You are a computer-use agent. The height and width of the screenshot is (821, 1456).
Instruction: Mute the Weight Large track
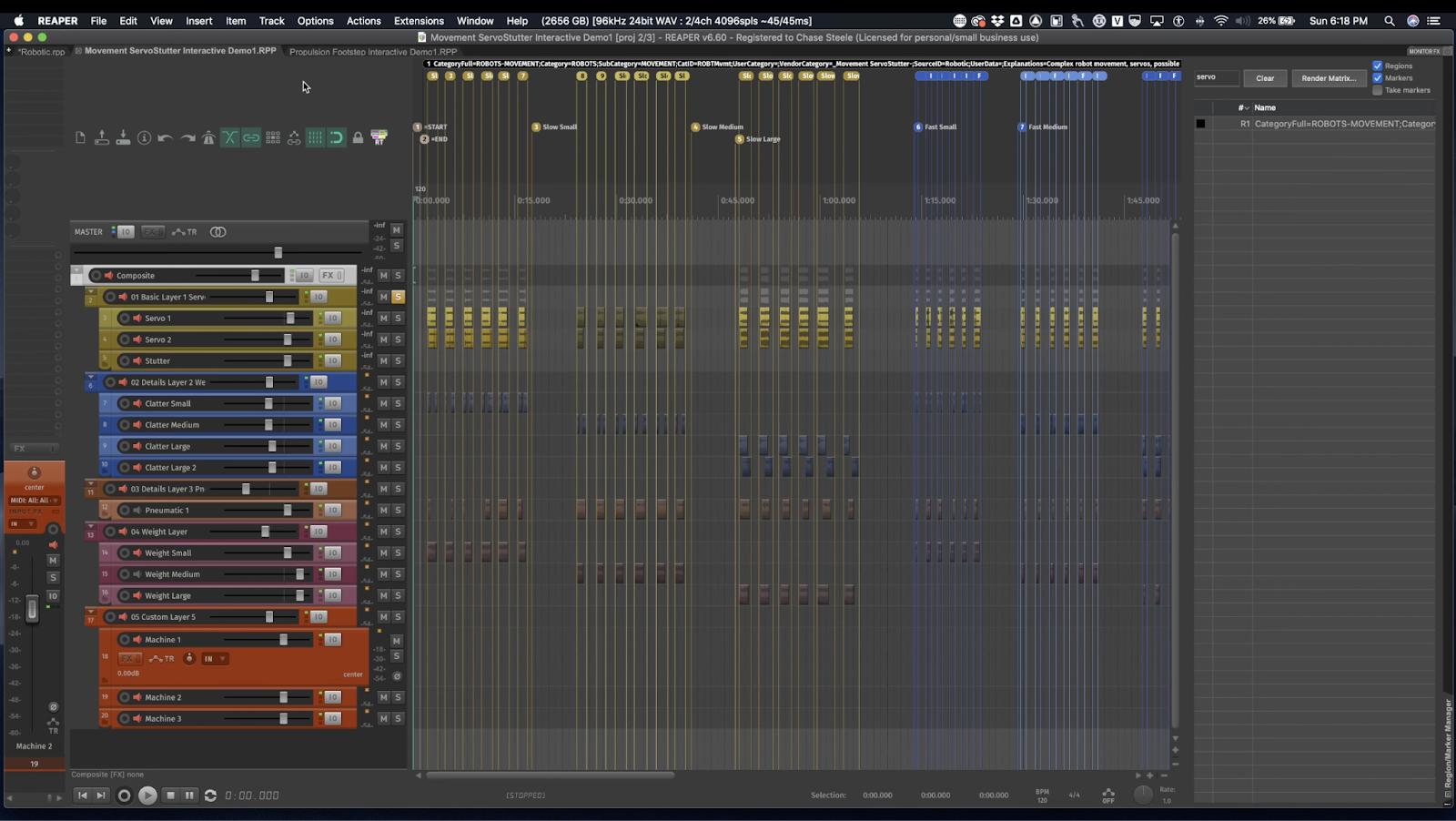tap(384, 595)
